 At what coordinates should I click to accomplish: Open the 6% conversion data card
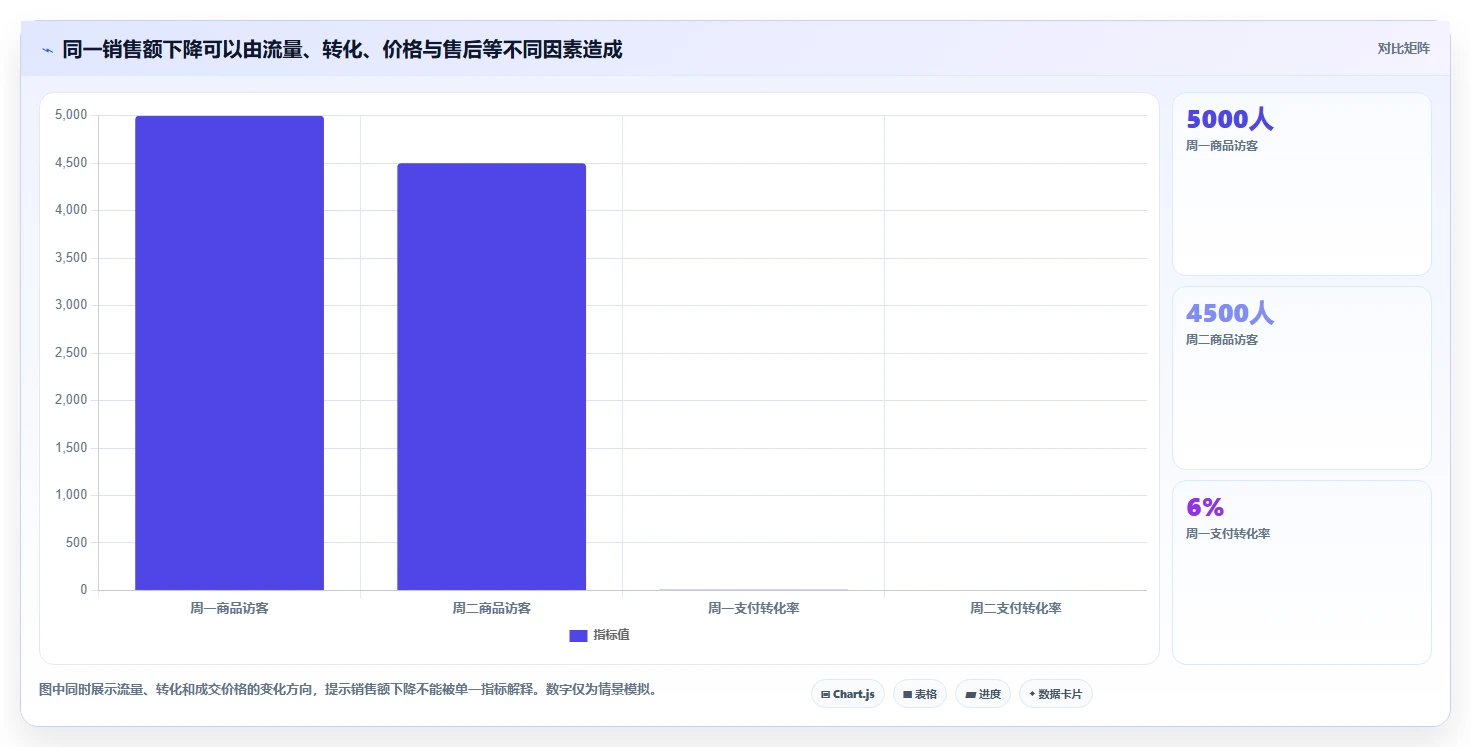pyautogui.click(x=1301, y=572)
